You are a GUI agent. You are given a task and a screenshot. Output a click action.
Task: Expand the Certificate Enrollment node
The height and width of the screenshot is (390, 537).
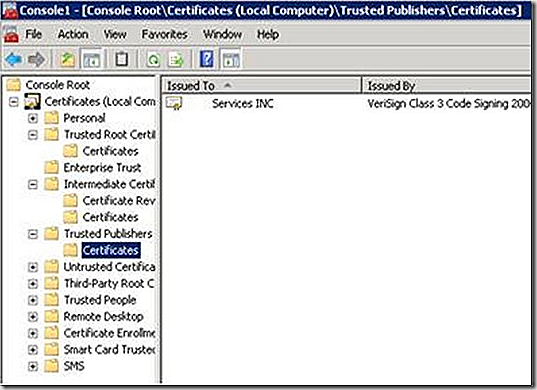pos(33,333)
